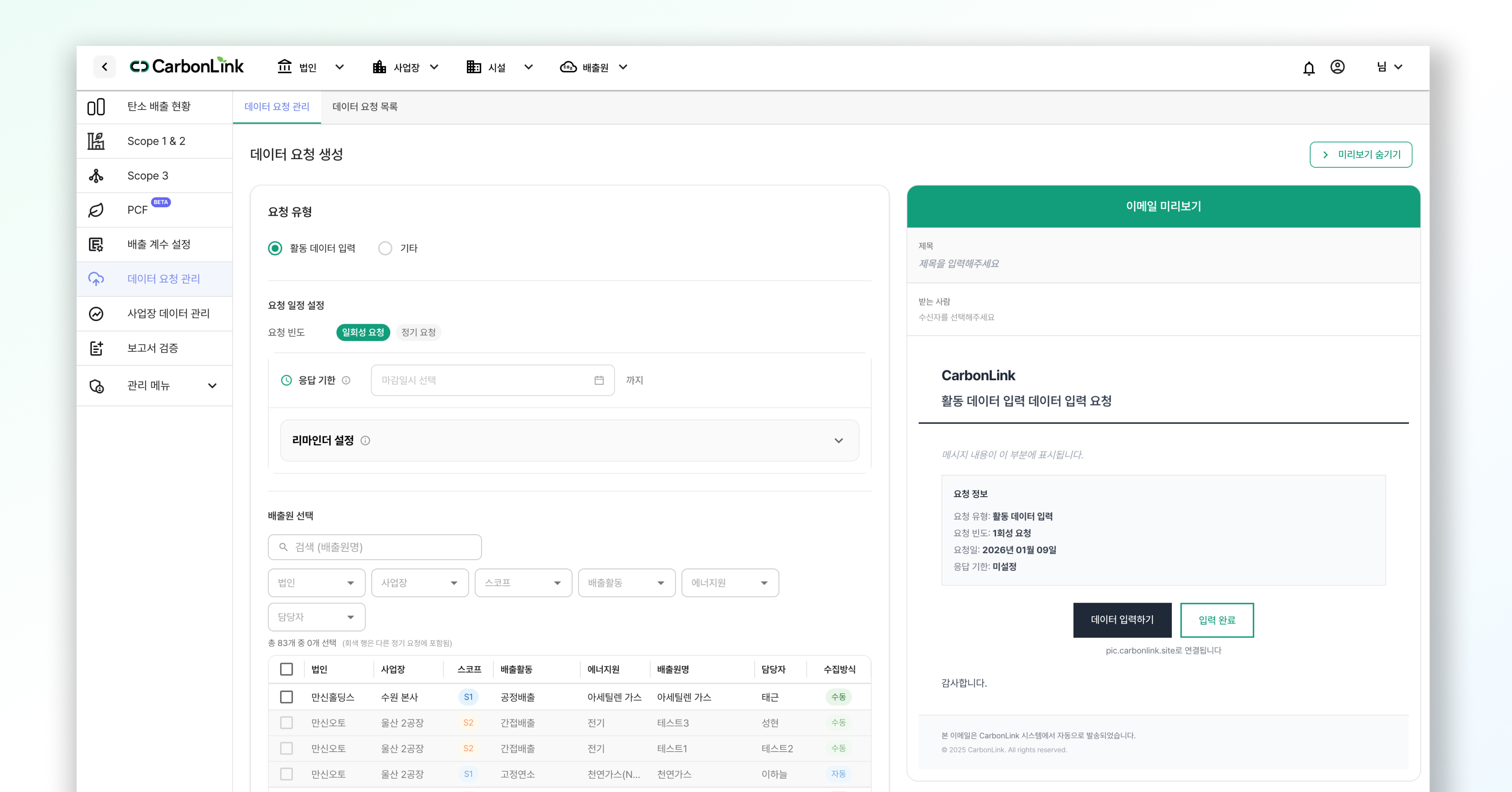1512x792 pixels.
Task: Open the 담당자 filter dropdown
Action: pyautogui.click(x=316, y=617)
